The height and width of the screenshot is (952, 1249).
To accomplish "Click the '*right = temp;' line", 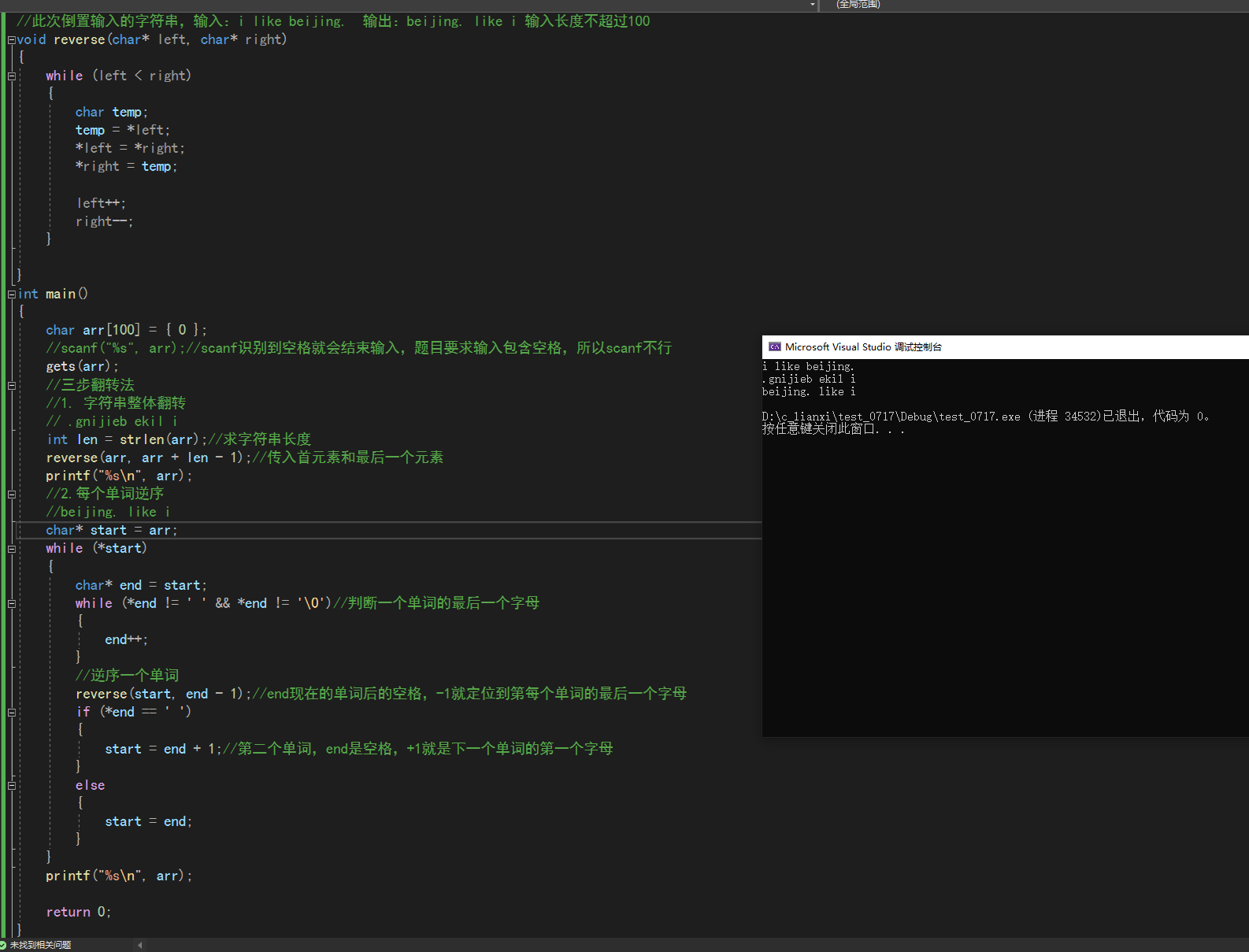I will click(127, 167).
